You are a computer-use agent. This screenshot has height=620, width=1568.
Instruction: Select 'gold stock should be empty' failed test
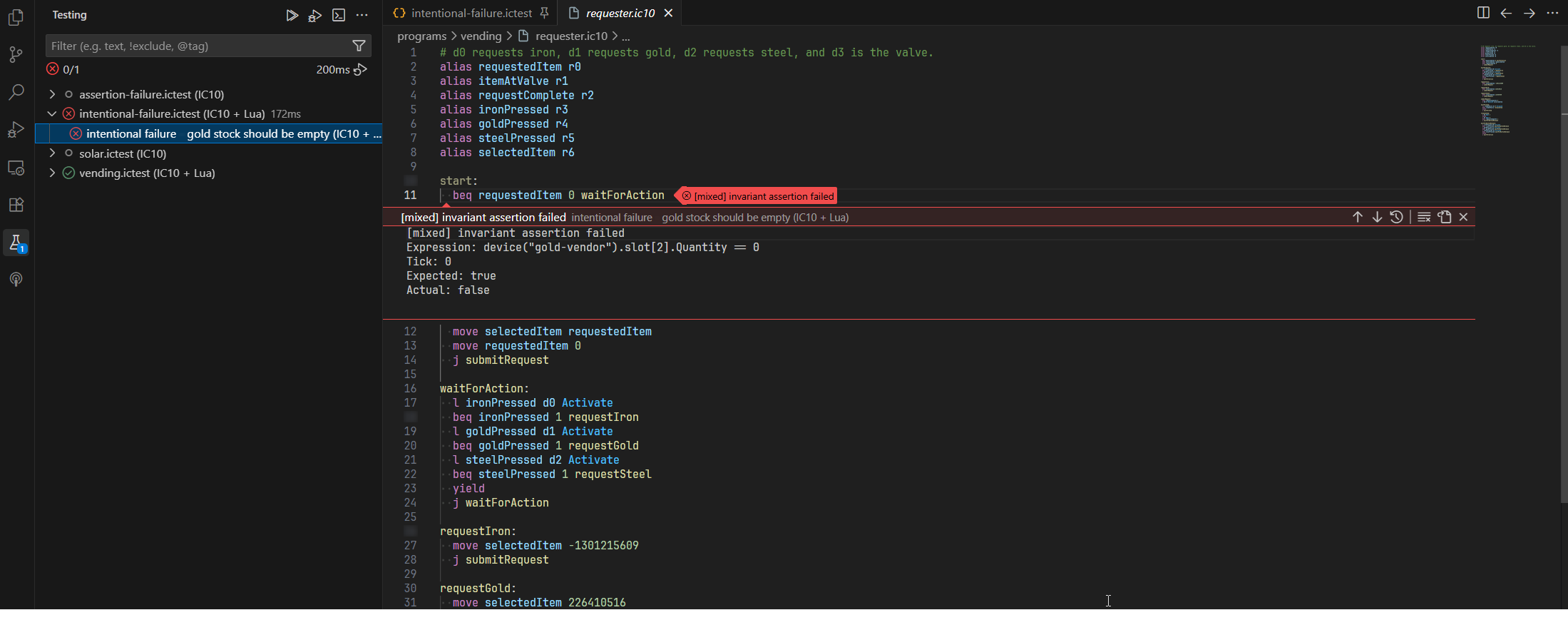tap(208, 133)
